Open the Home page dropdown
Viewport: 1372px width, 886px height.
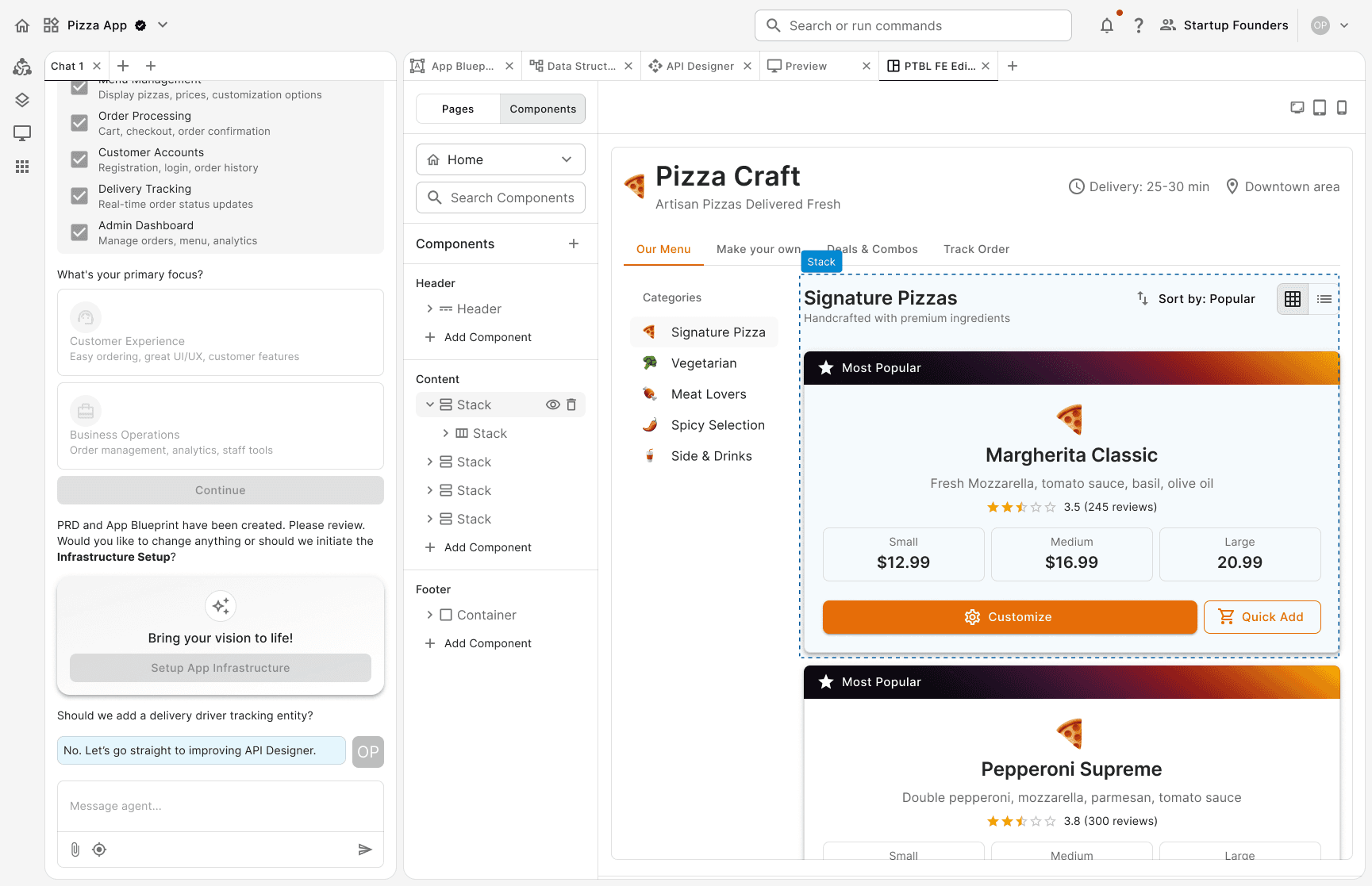click(501, 159)
